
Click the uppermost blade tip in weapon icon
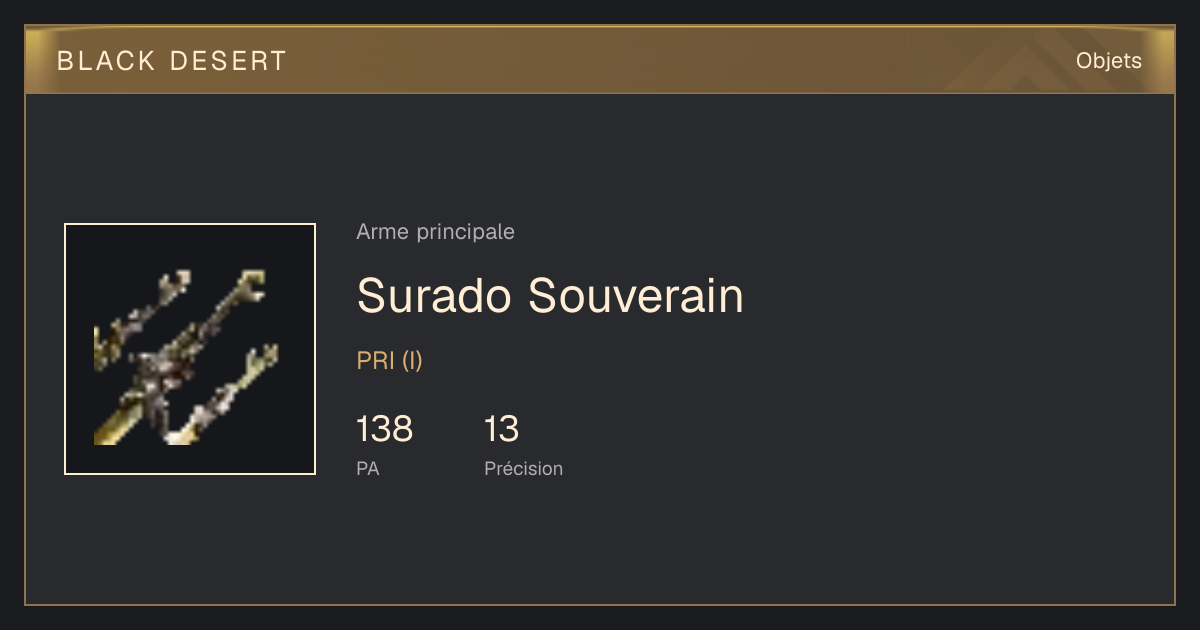tap(250, 282)
